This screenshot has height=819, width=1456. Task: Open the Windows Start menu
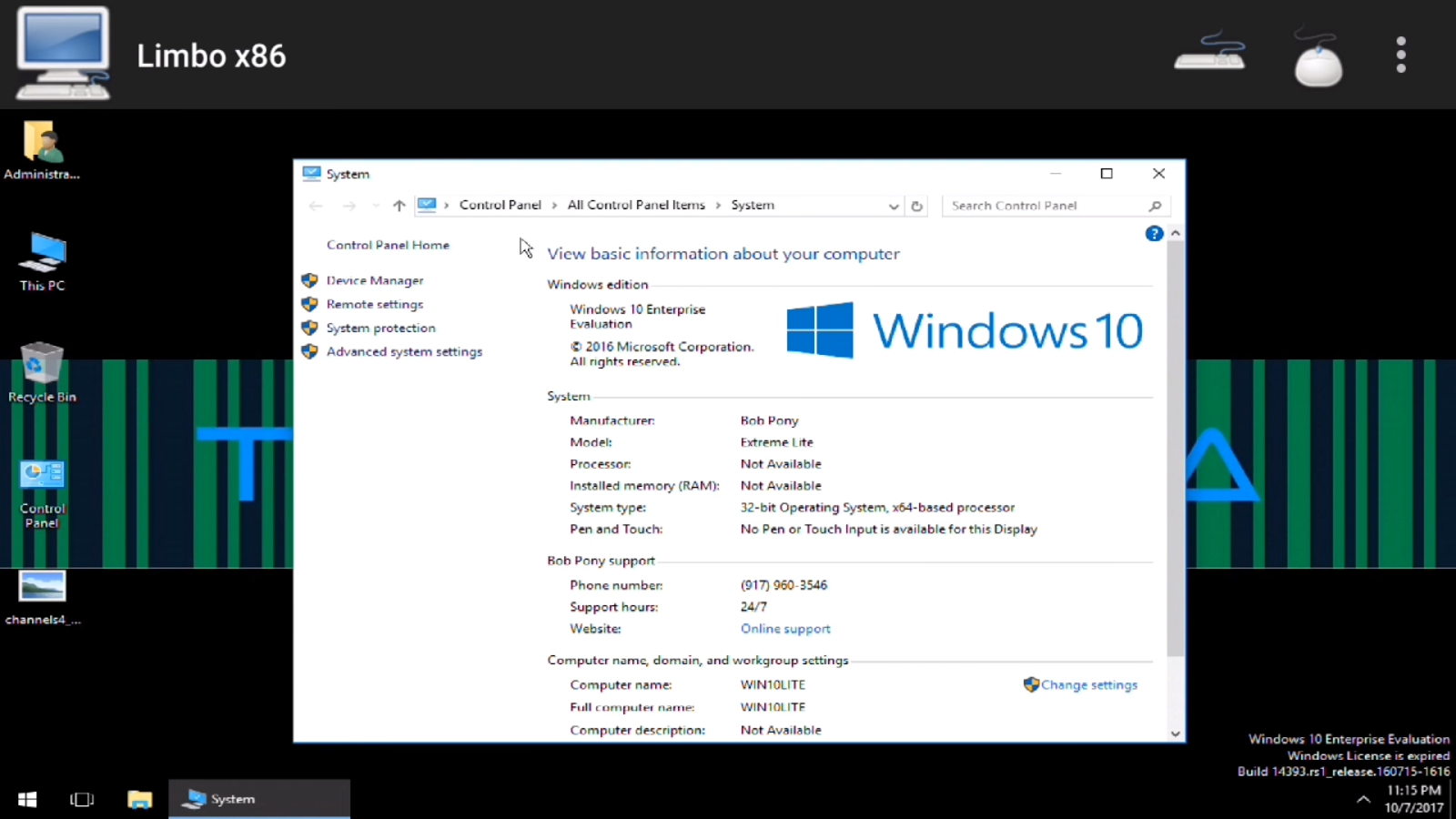tap(27, 799)
